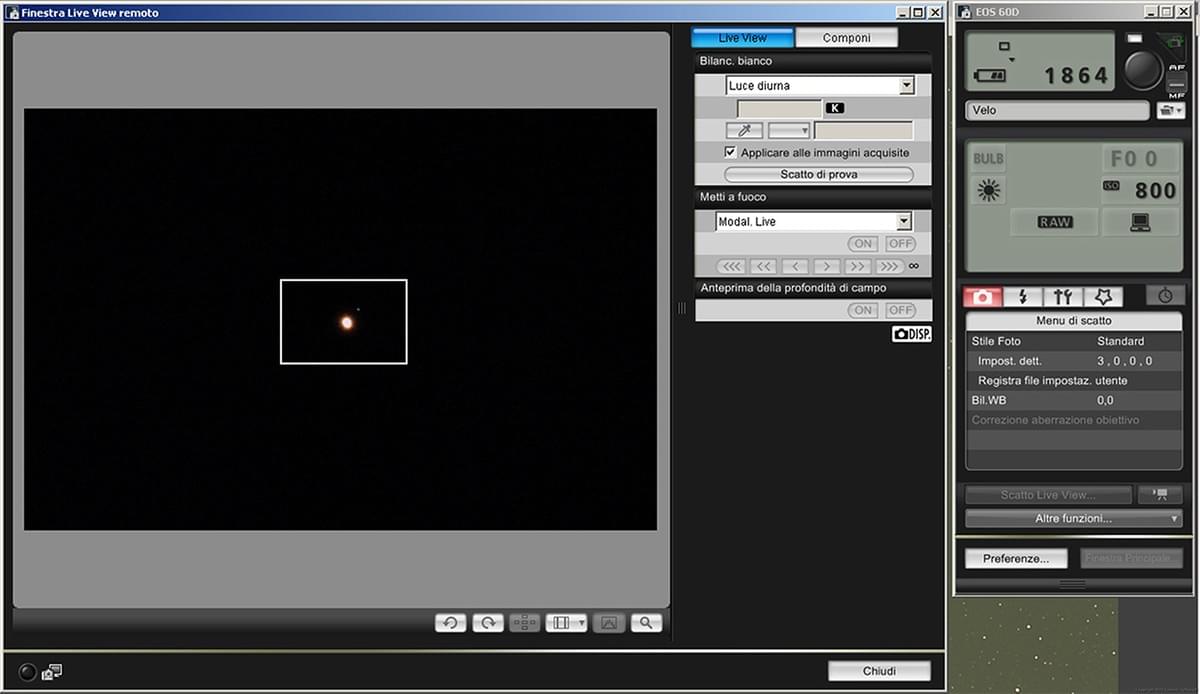Rotate the live view image left
The width and height of the screenshot is (1200, 694).
pyautogui.click(x=450, y=623)
